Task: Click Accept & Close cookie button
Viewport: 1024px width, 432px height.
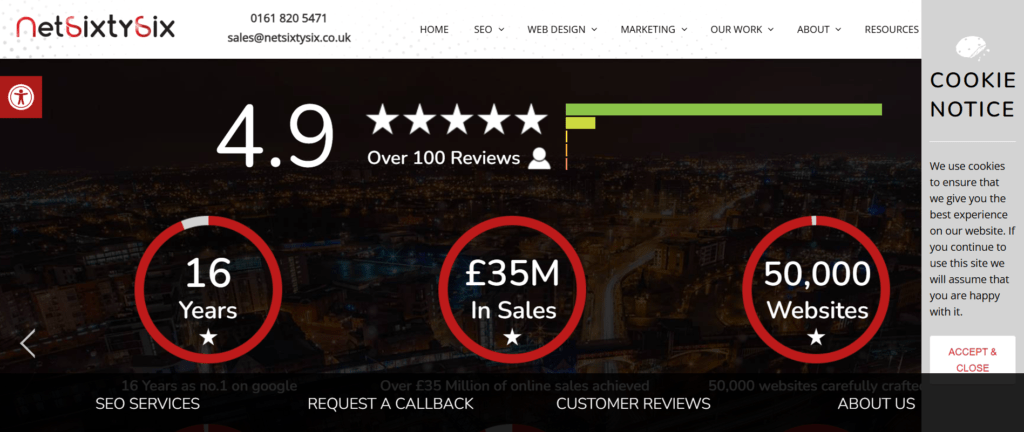Action: tap(972, 360)
